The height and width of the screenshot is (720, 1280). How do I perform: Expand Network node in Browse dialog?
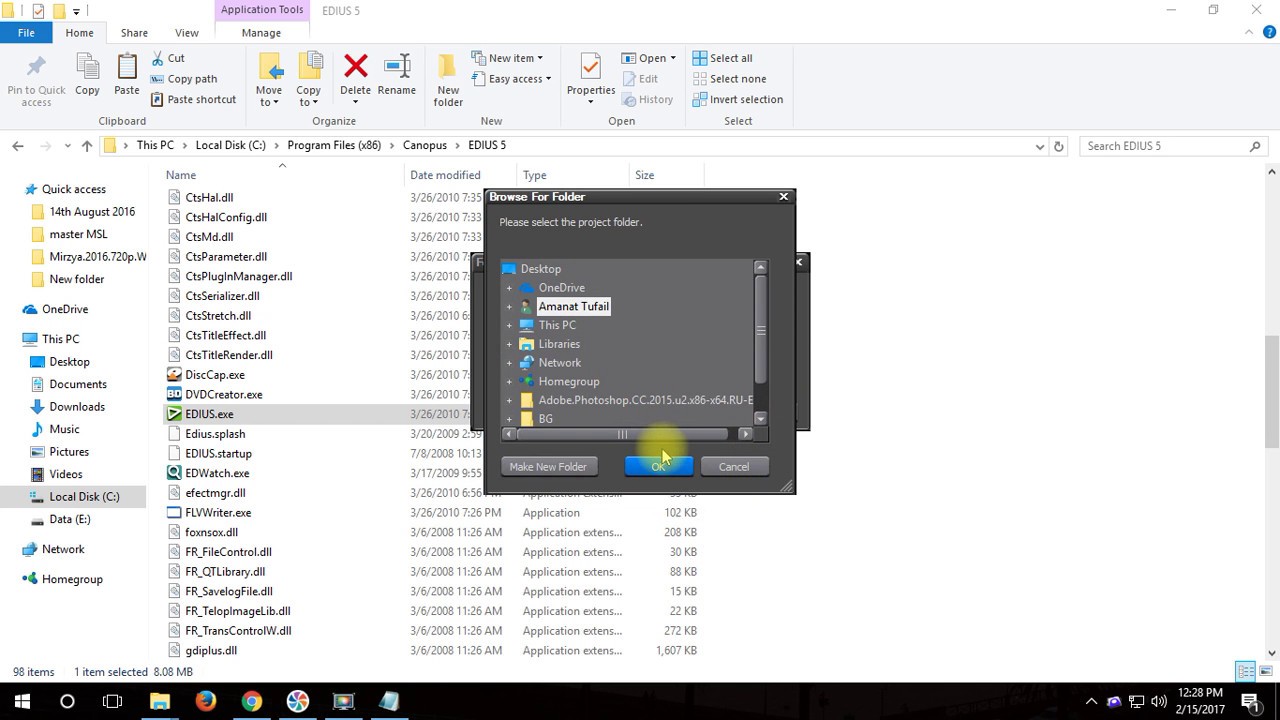(509, 363)
